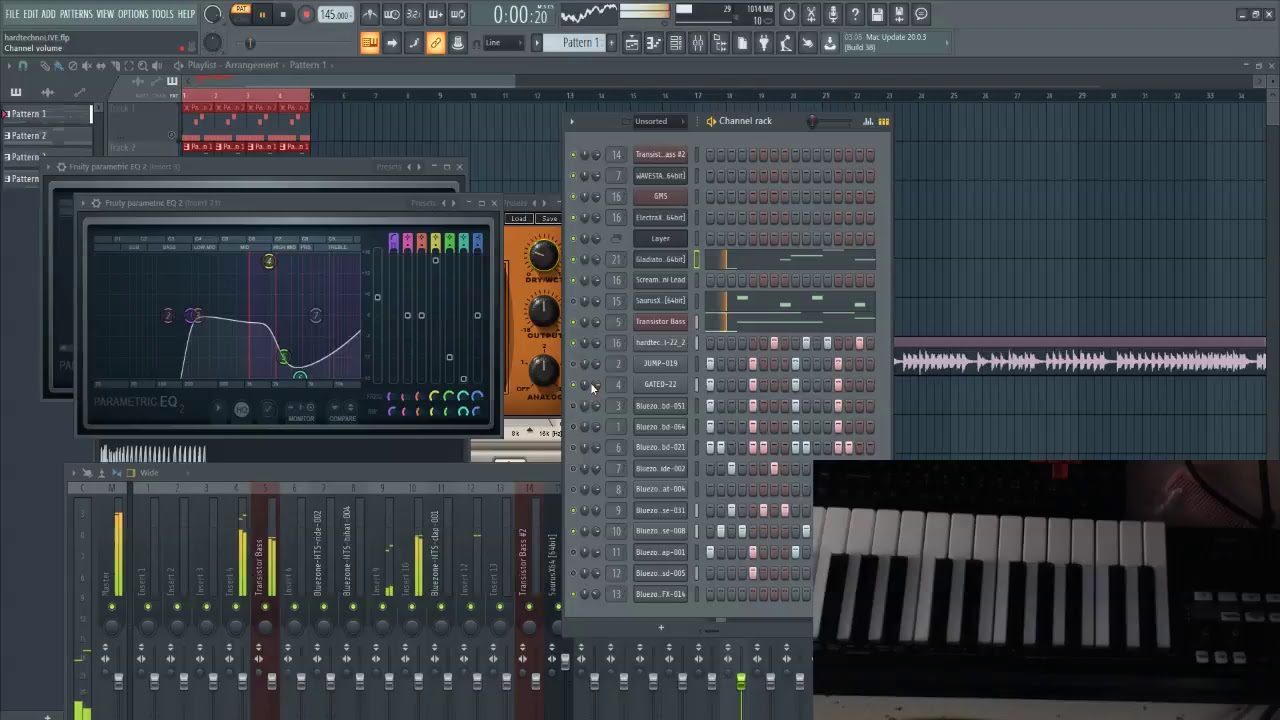The image size is (1280, 720).
Task: Click the Master mixer track fader
Action: tap(117, 683)
